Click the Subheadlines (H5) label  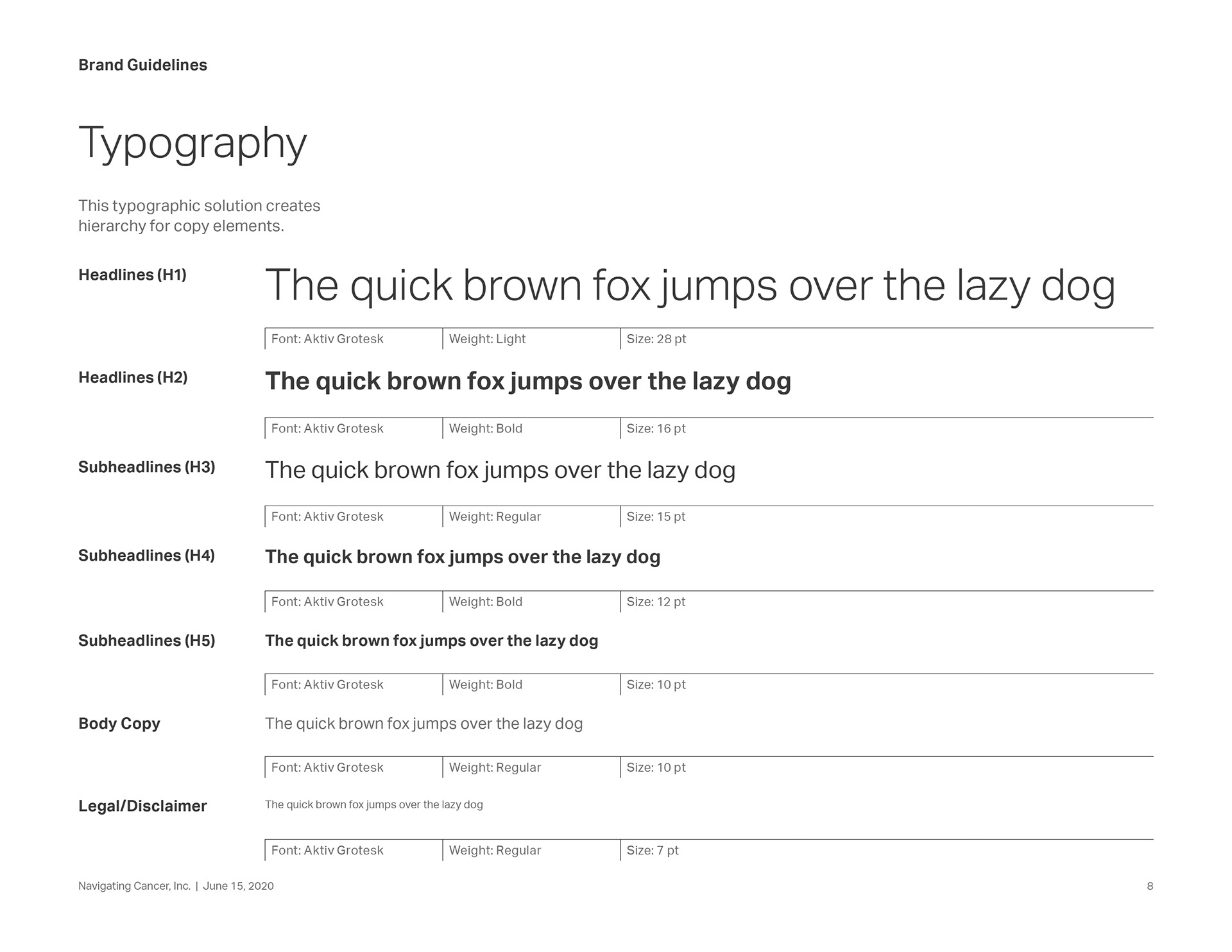[x=147, y=641]
